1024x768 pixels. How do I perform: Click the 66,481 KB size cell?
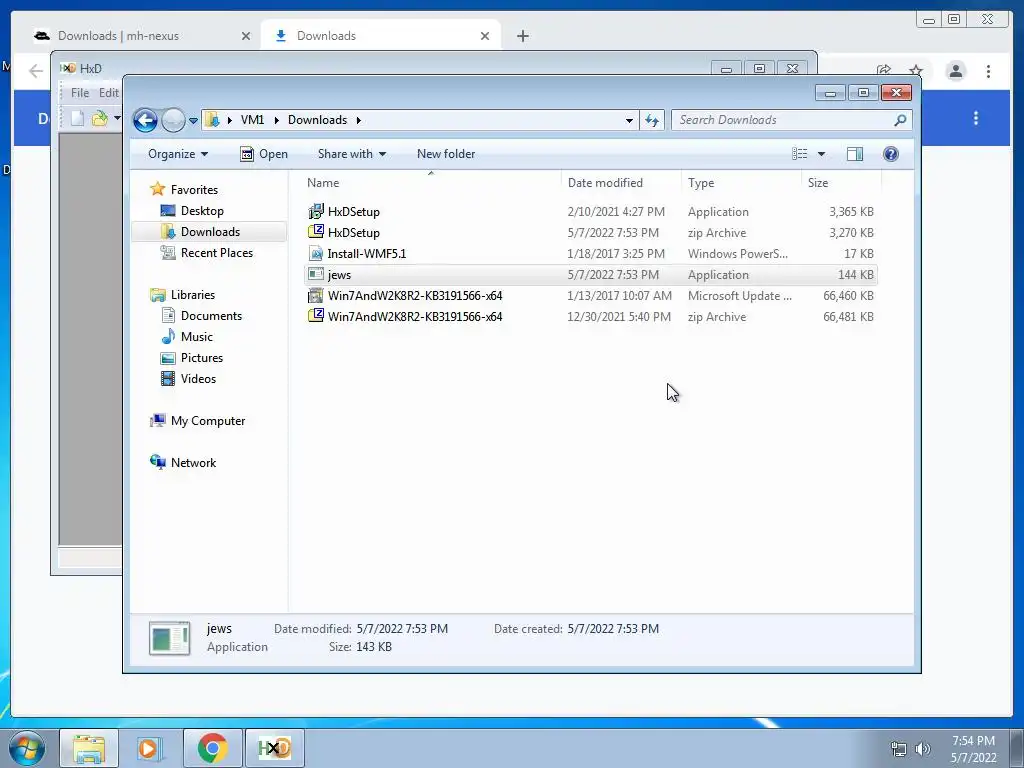coord(848,317)
